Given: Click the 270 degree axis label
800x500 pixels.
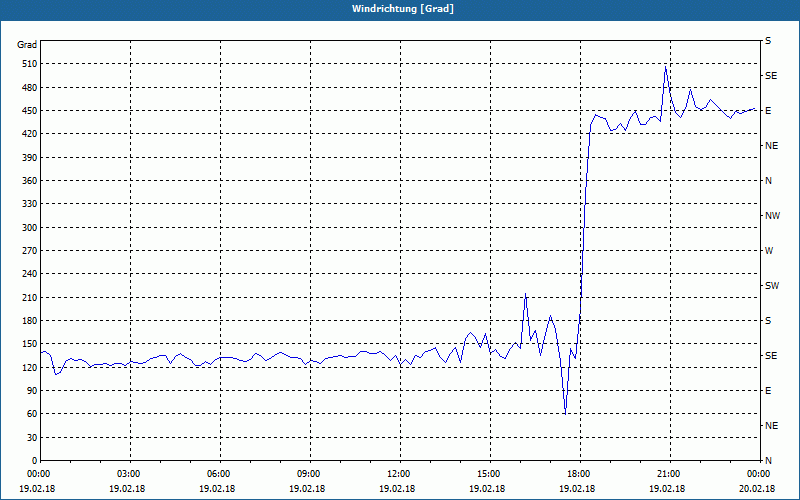Looking at the screenshot, I should point(31,251).
